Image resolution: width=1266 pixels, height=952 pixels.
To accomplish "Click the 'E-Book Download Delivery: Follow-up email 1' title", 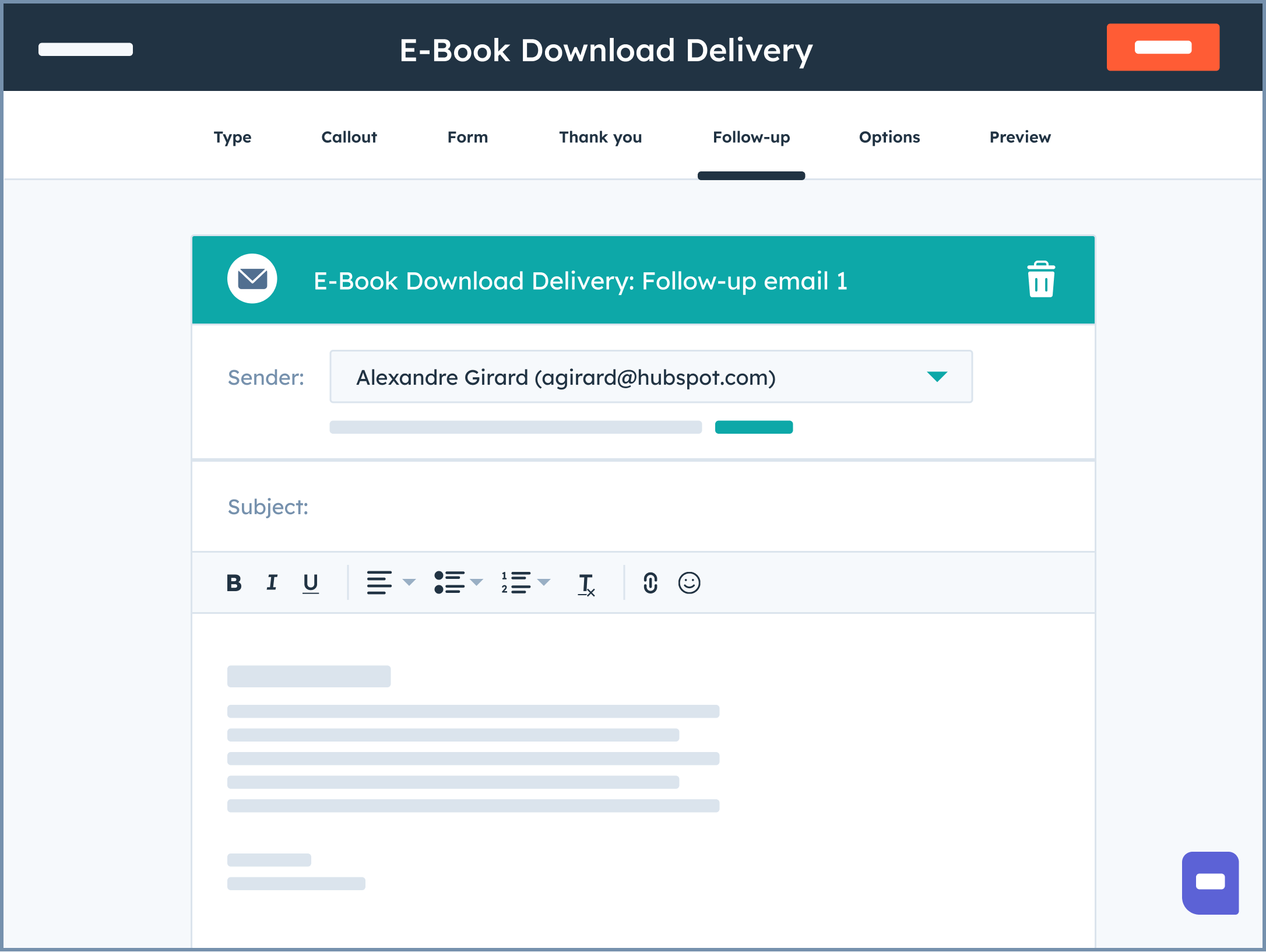I will (x=581, y=281).
